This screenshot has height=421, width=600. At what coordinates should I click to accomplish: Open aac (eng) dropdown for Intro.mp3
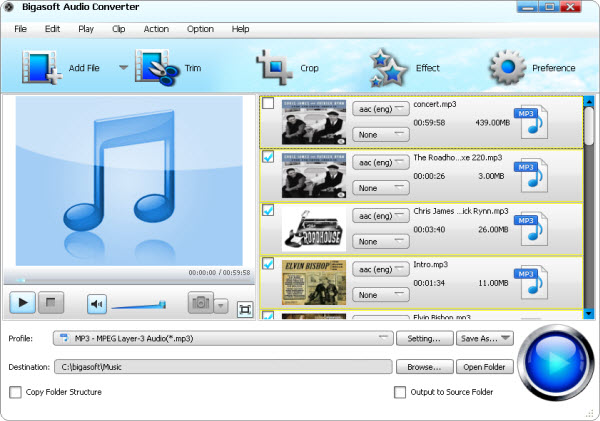[x=381, y=269]
